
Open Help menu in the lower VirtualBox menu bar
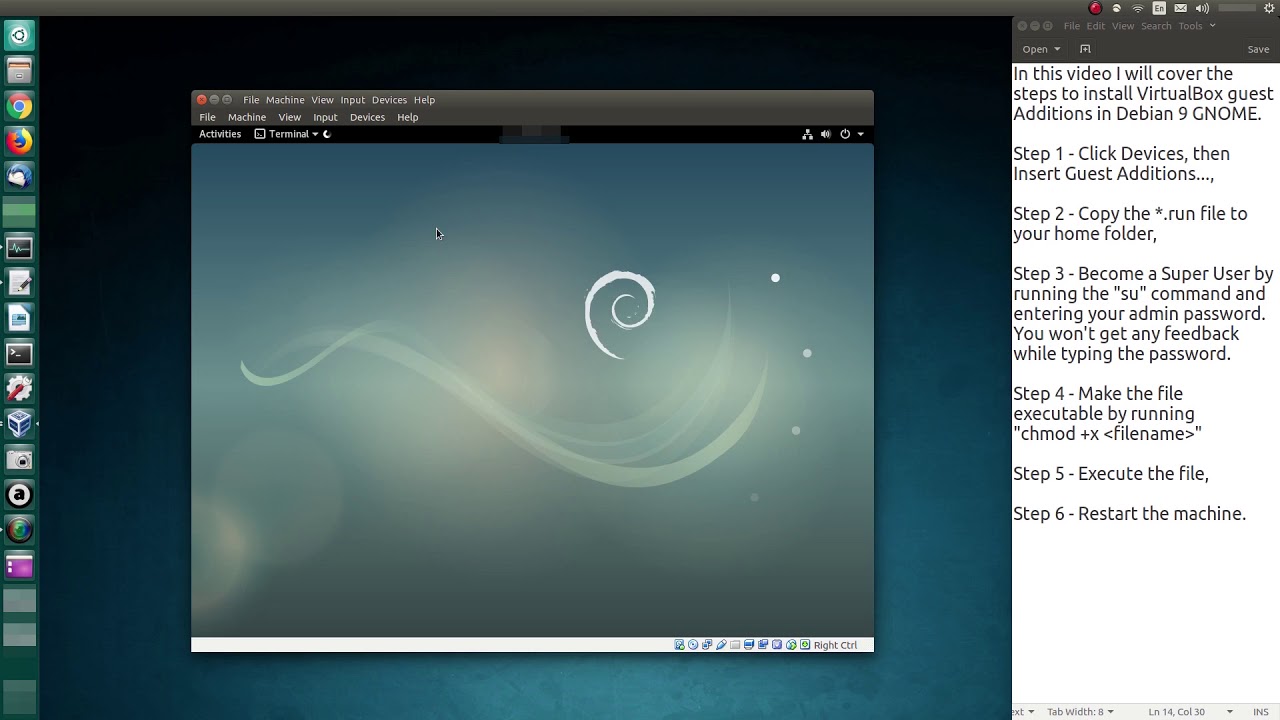point(407,117)
